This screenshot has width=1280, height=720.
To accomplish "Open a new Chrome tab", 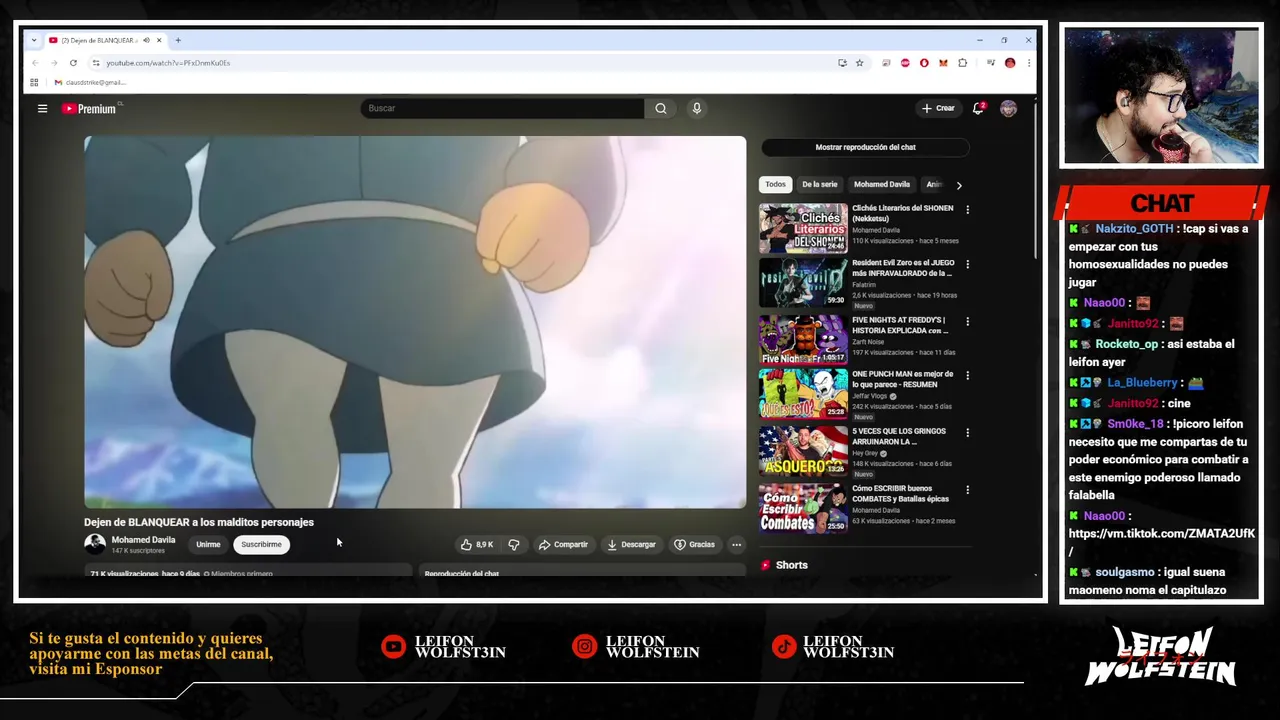I will pos(178,40).
